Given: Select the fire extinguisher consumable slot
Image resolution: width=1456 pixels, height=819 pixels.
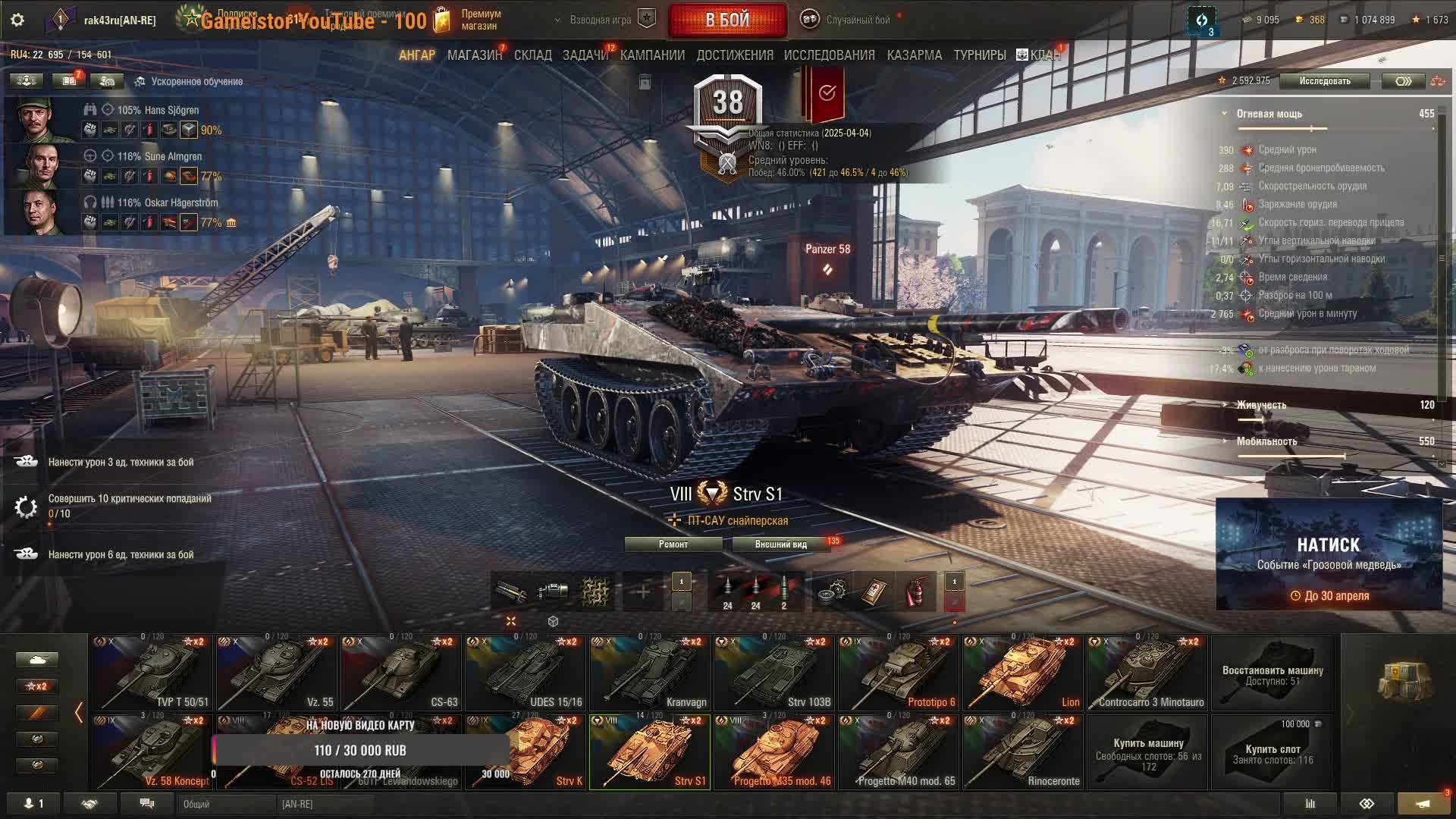Looking at the screenshot, I should pos(916,591).
